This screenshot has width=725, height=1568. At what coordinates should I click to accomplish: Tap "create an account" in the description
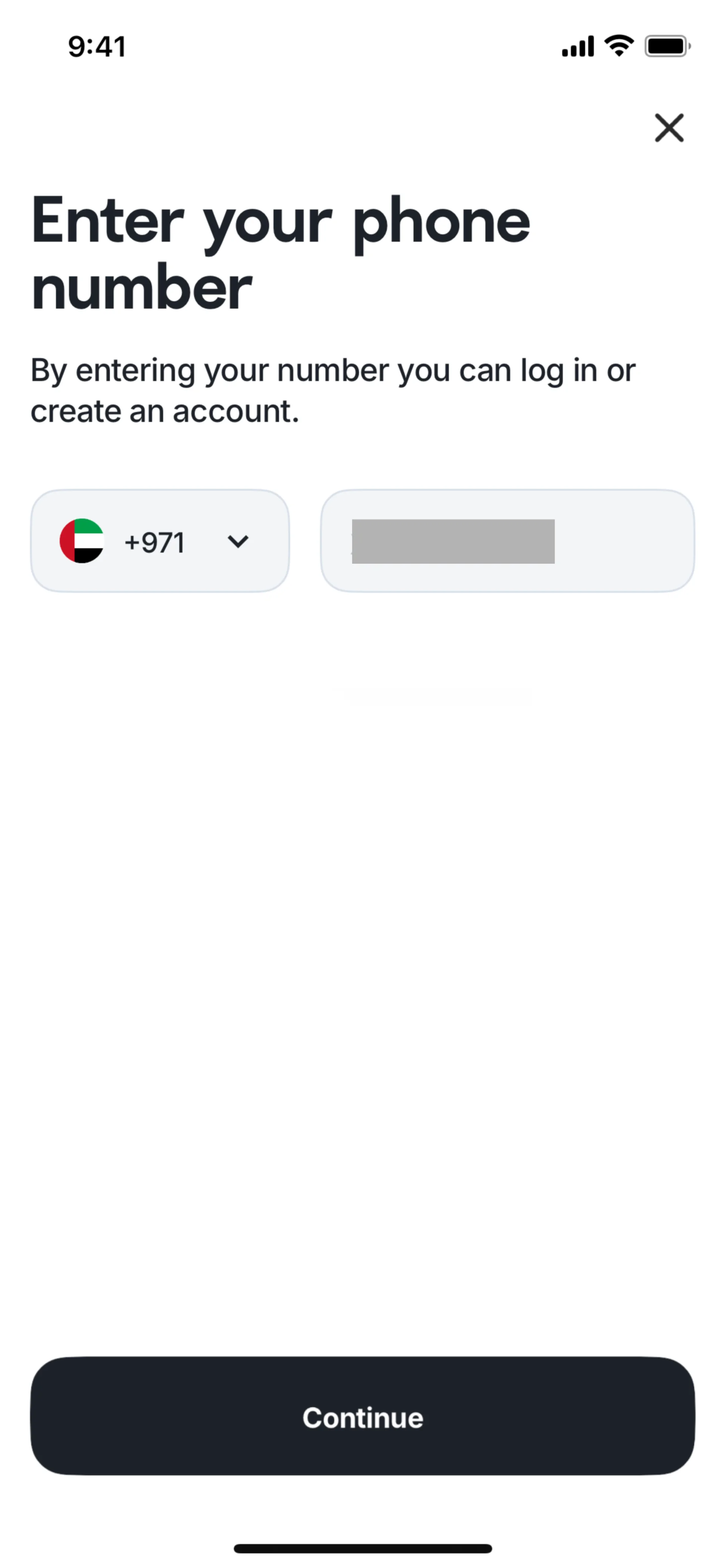tap(164, 411)
